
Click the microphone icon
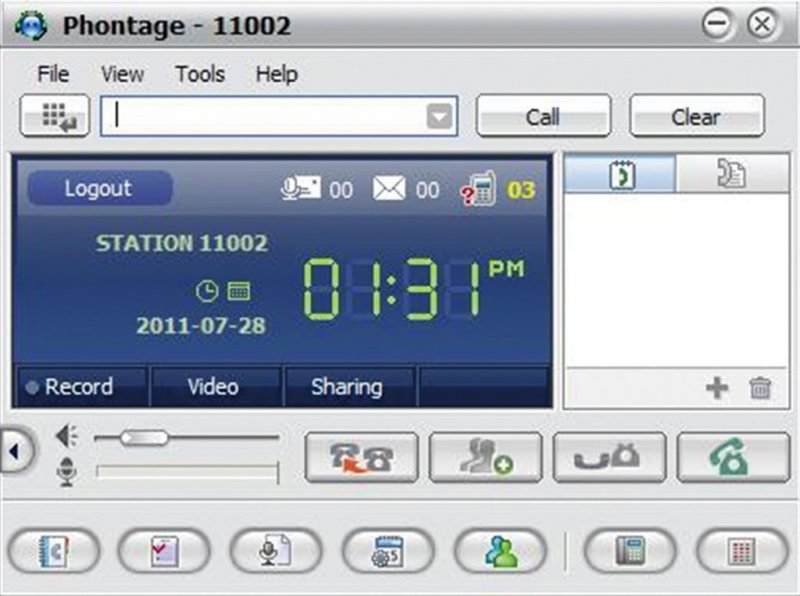coord(67,471)
